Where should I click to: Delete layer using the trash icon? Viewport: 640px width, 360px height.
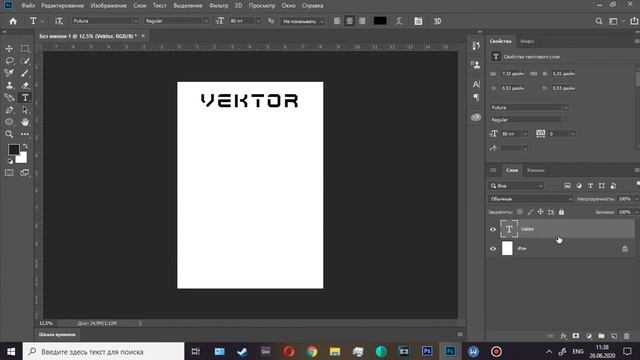[627, 336]
